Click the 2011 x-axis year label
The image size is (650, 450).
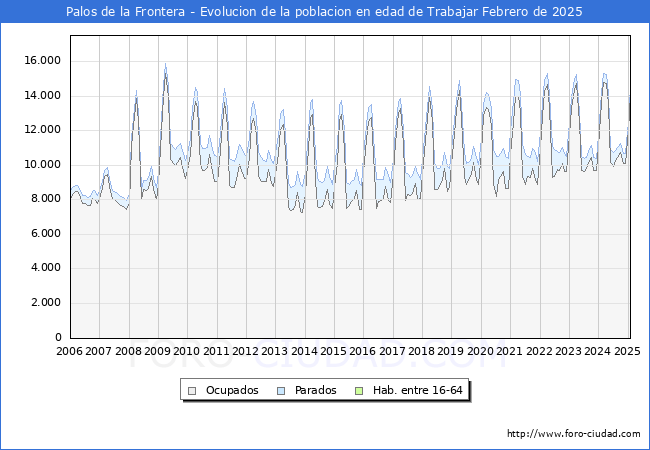[x=217, y=351]
